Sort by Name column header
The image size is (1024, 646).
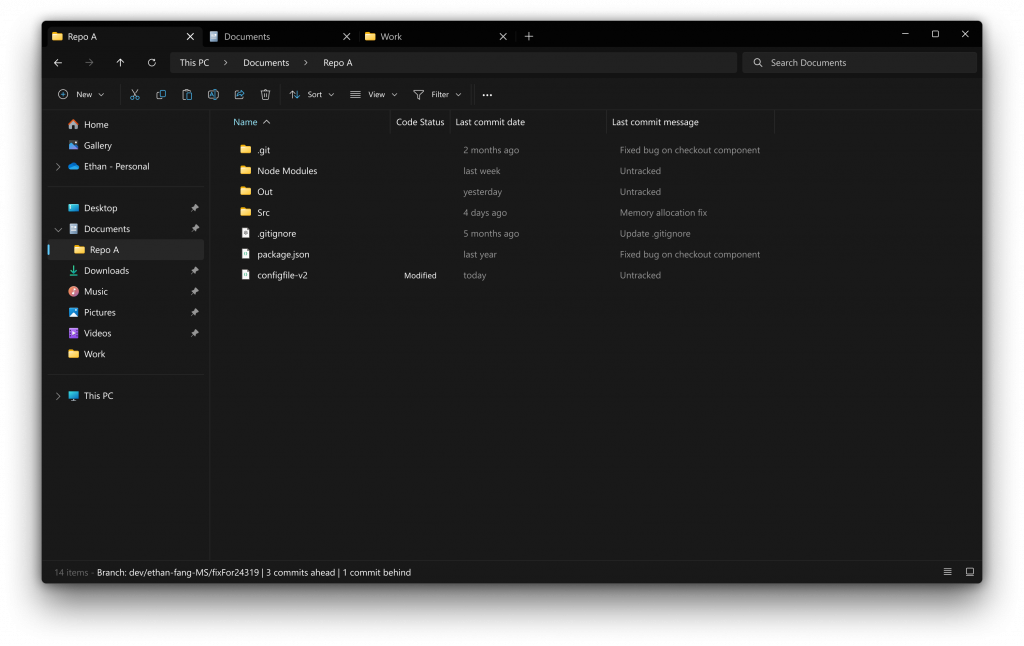point(246,122)
